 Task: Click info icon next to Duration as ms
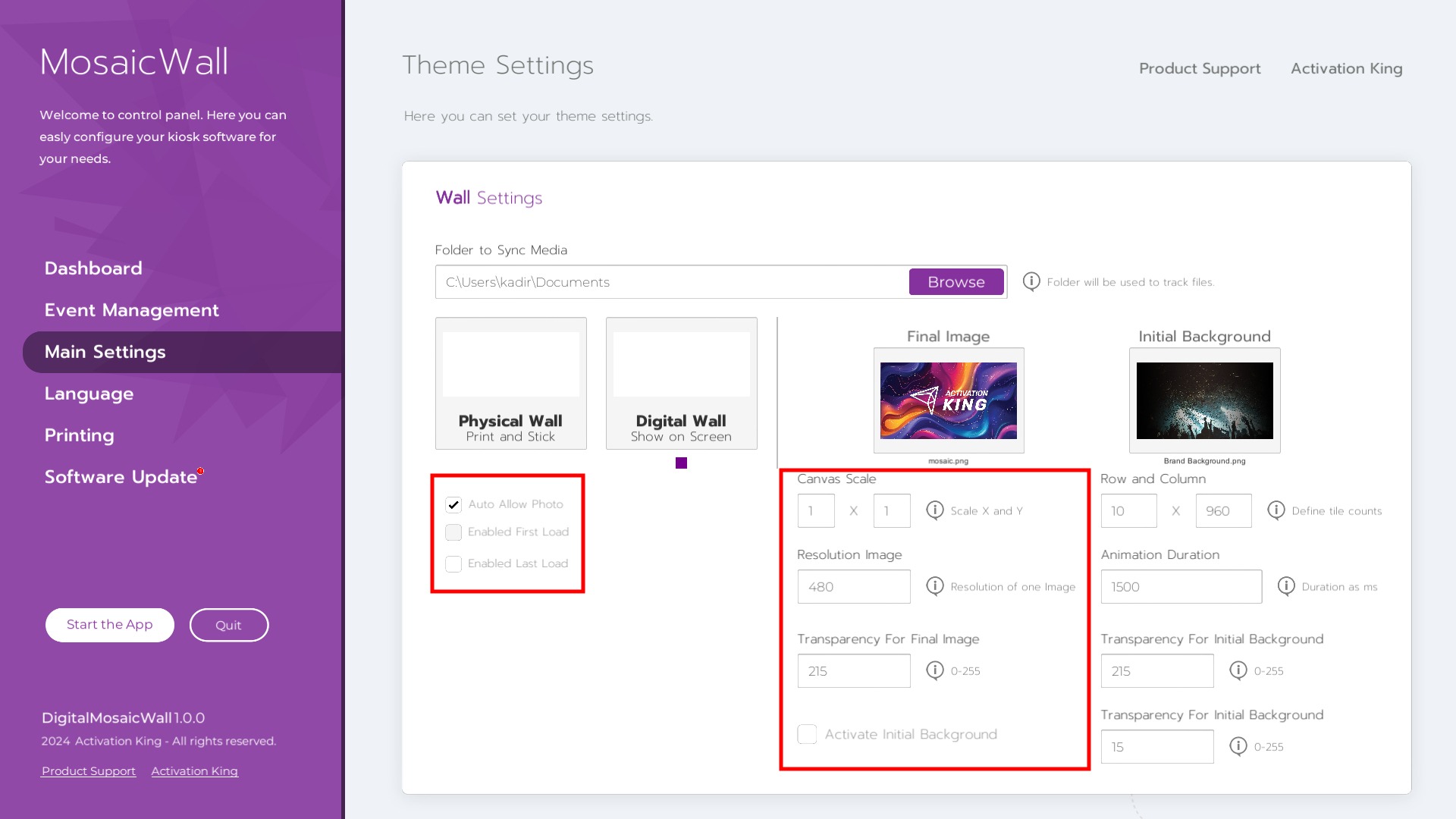coord(1286,586)
